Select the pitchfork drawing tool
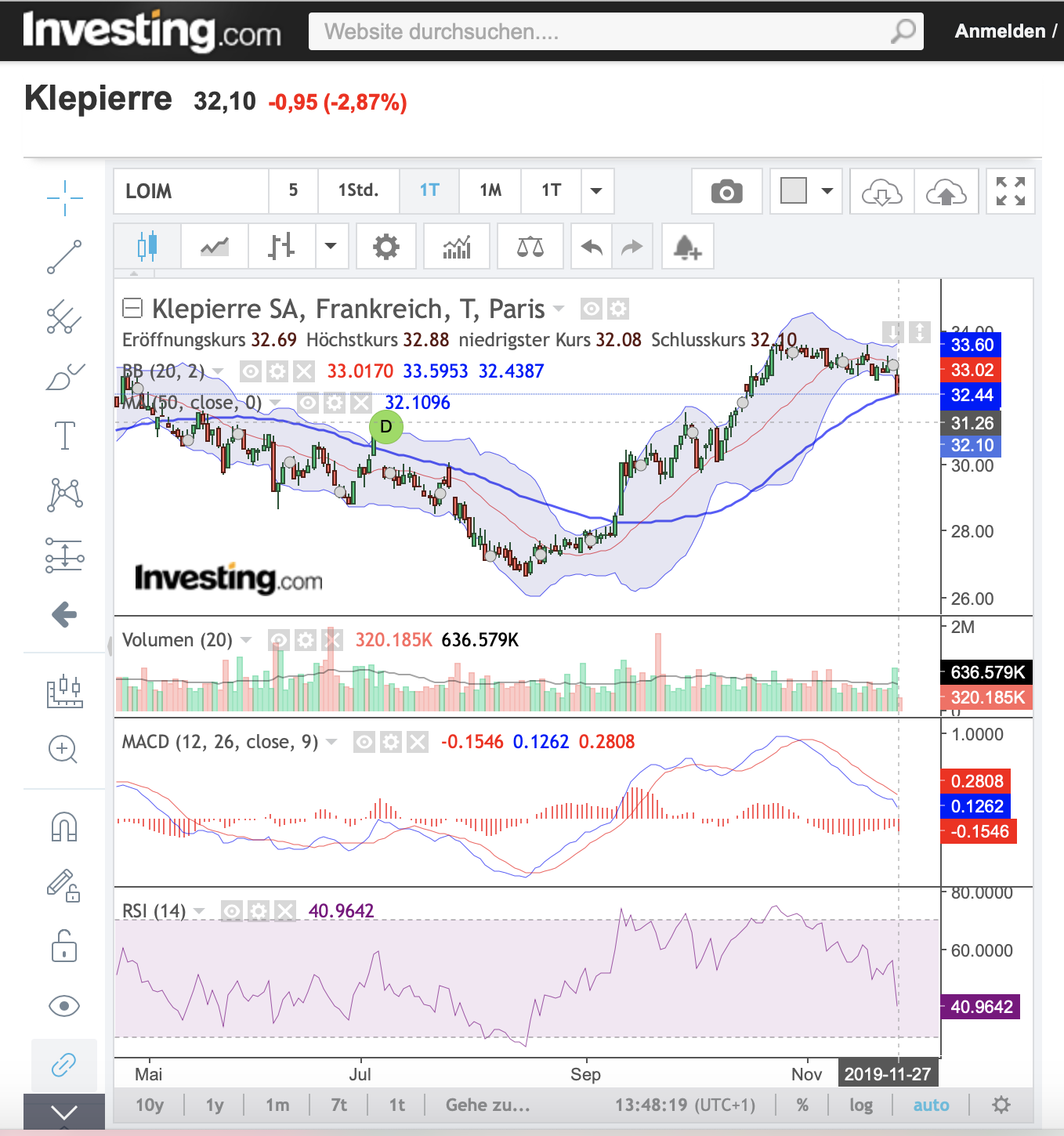This screenshot has width=1064, height=1136. (x=64, y=317)
